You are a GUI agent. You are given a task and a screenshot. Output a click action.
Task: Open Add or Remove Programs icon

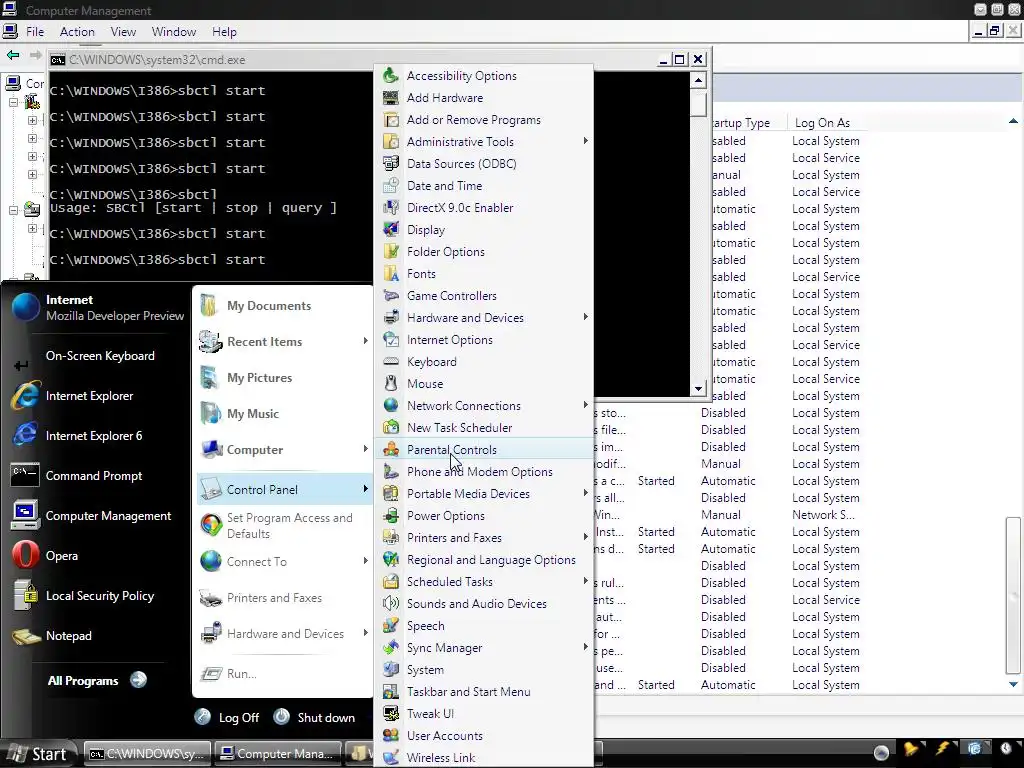coord(391,120)
